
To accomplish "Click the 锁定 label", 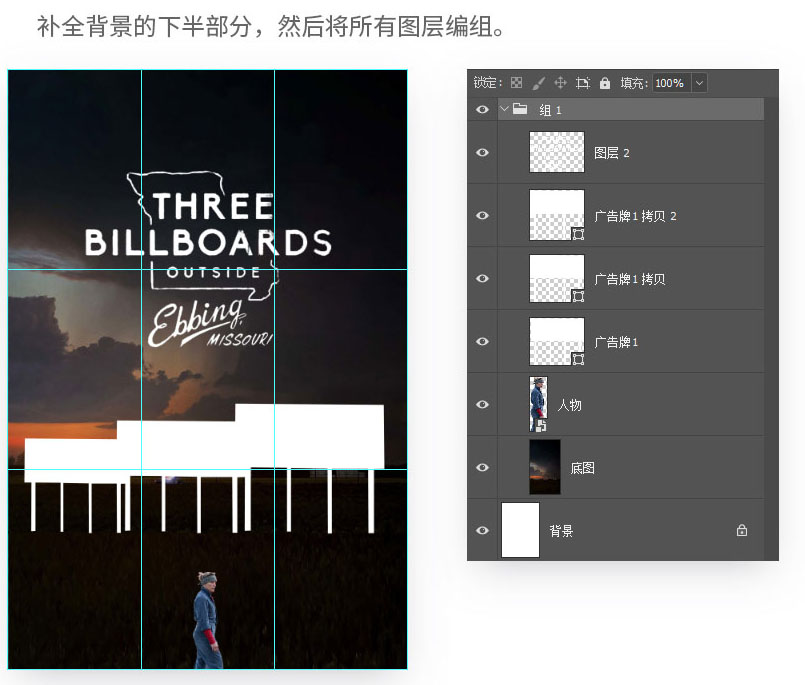I will pyautogui.click(x=488, y=83).
